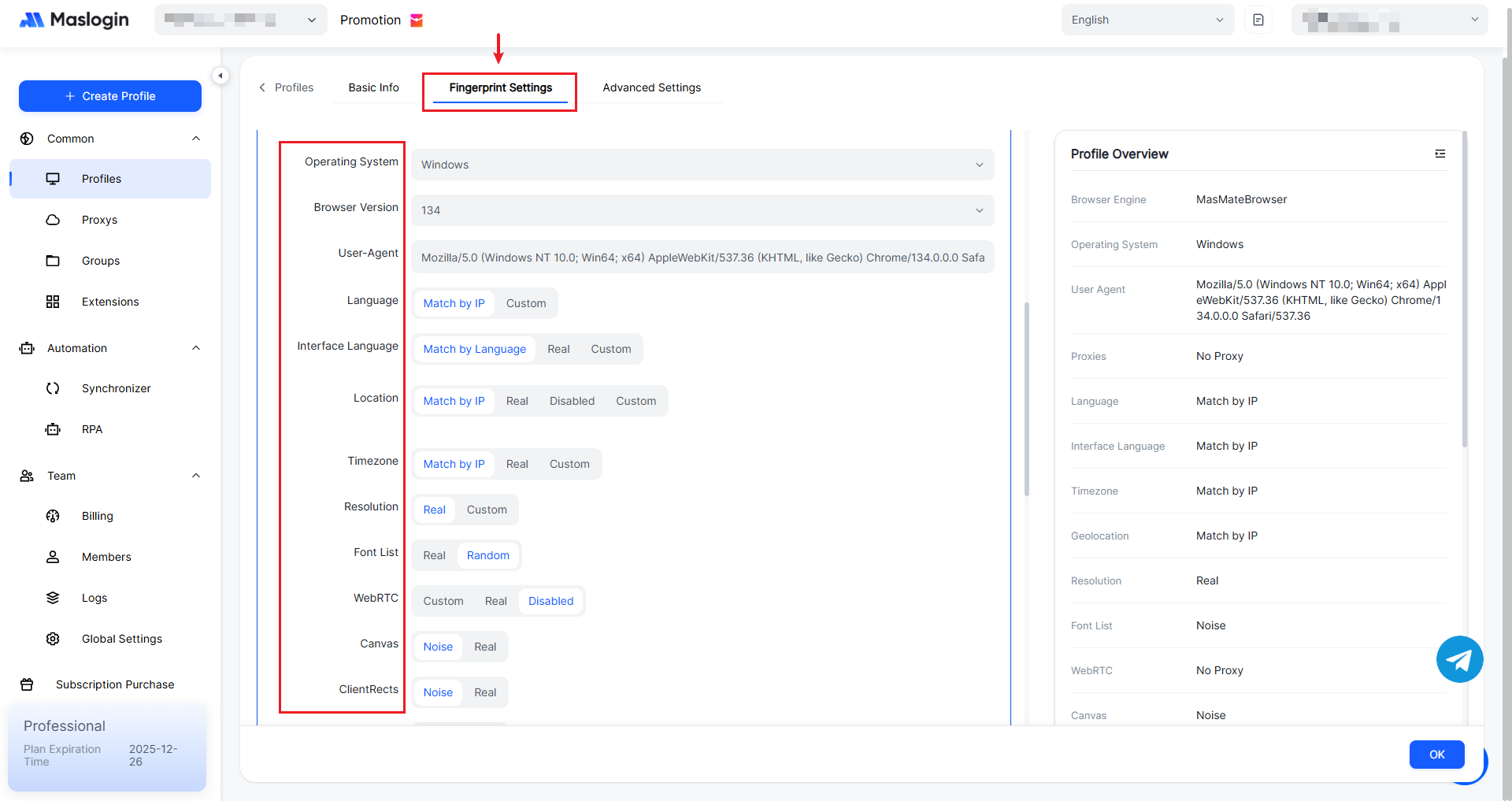Set Font List to Real
Viewport: 1512px width, 801px height.
(x=434, y=555)
